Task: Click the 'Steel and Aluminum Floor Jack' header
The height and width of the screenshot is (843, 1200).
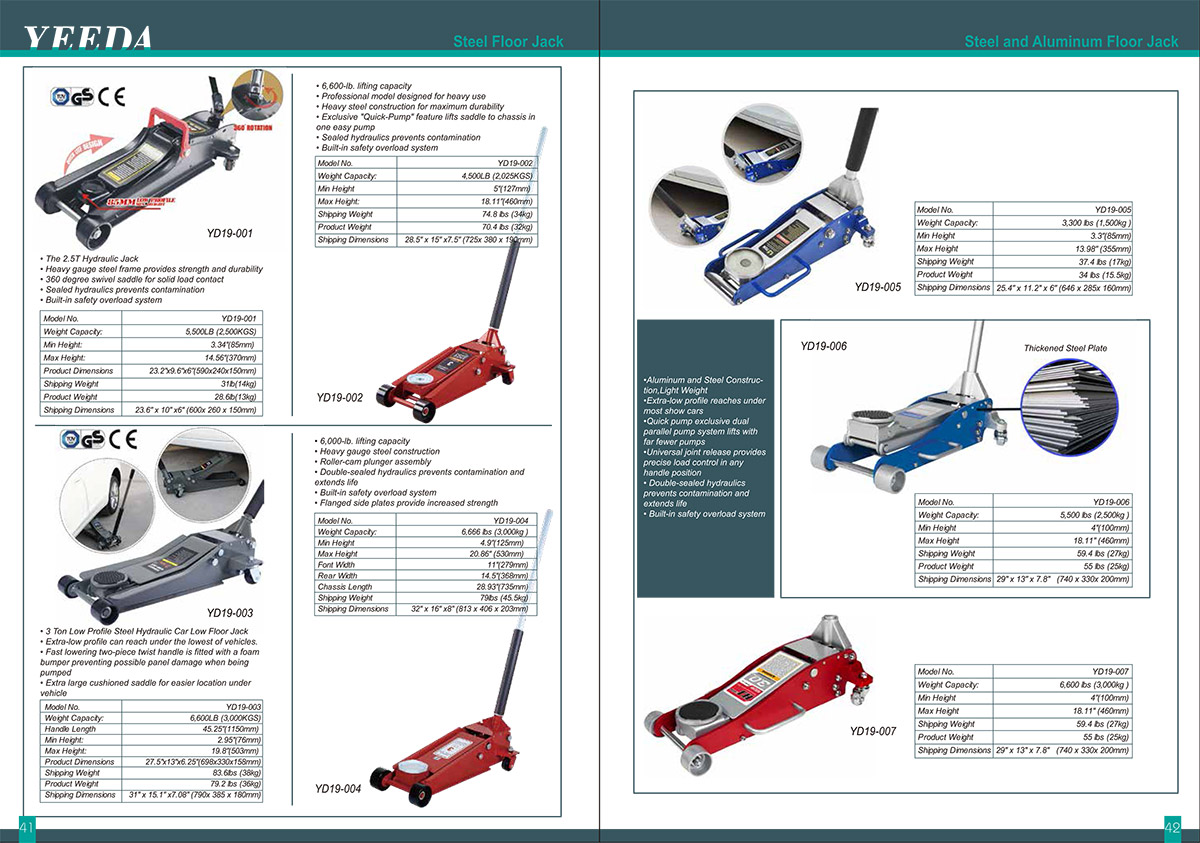Action: pyautogui.click(x=1071, y=42)
